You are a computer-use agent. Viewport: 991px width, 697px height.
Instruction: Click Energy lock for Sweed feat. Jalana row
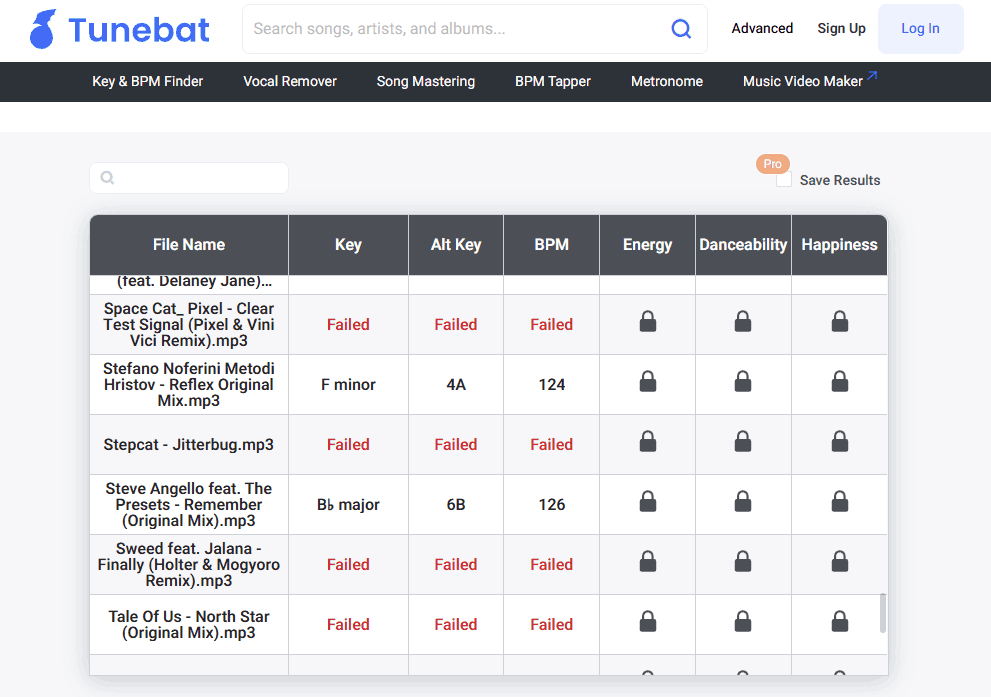(x=648, y=562)
